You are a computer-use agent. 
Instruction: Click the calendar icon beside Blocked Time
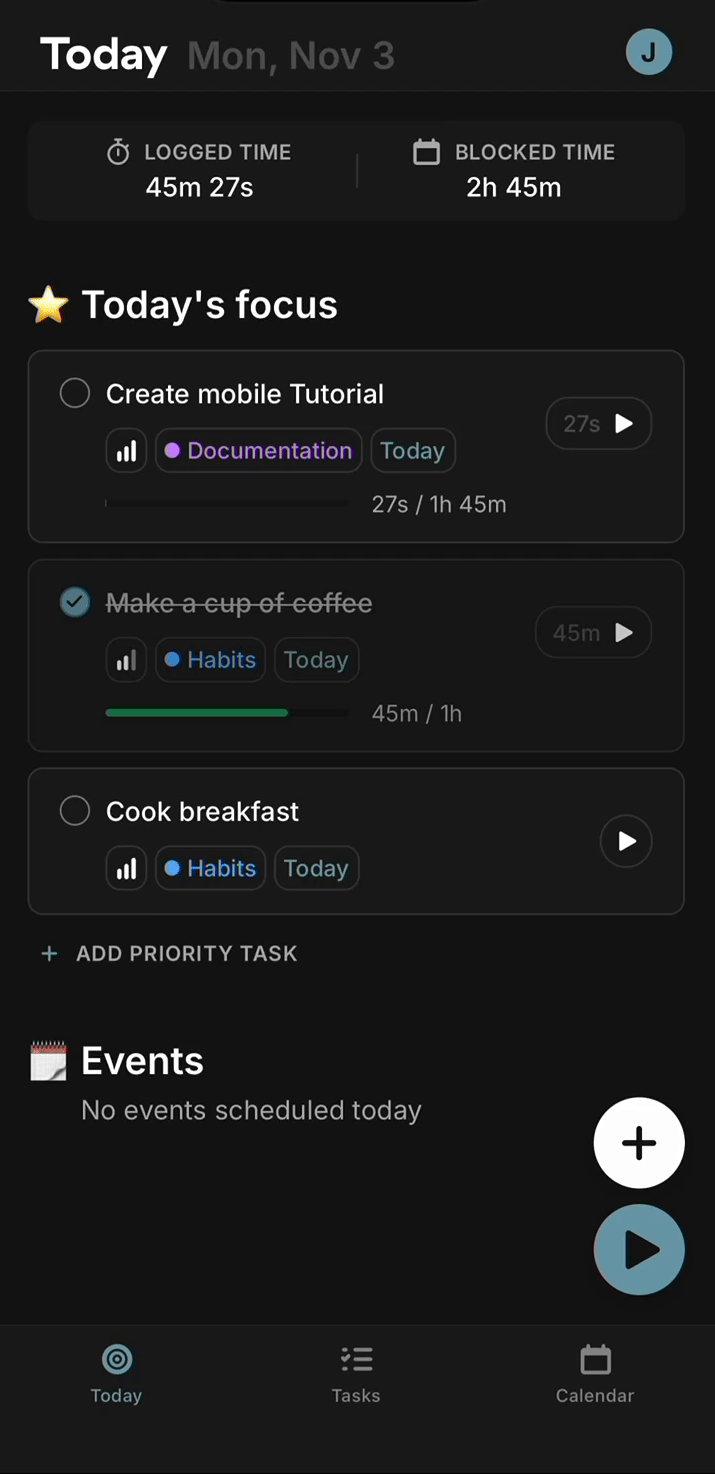[427, 152]
